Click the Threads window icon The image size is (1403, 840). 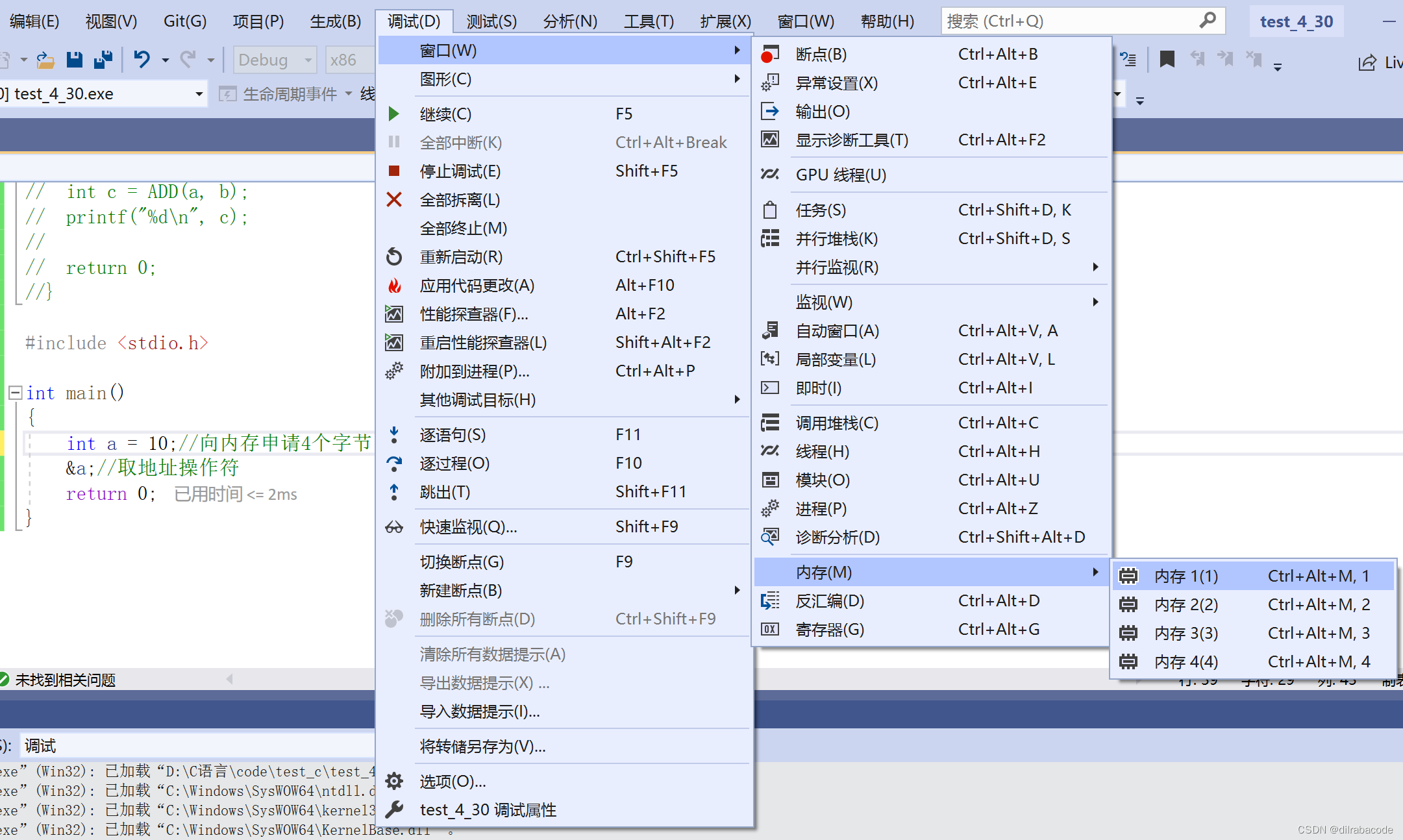pyautogui.click(x=770, y=452)
